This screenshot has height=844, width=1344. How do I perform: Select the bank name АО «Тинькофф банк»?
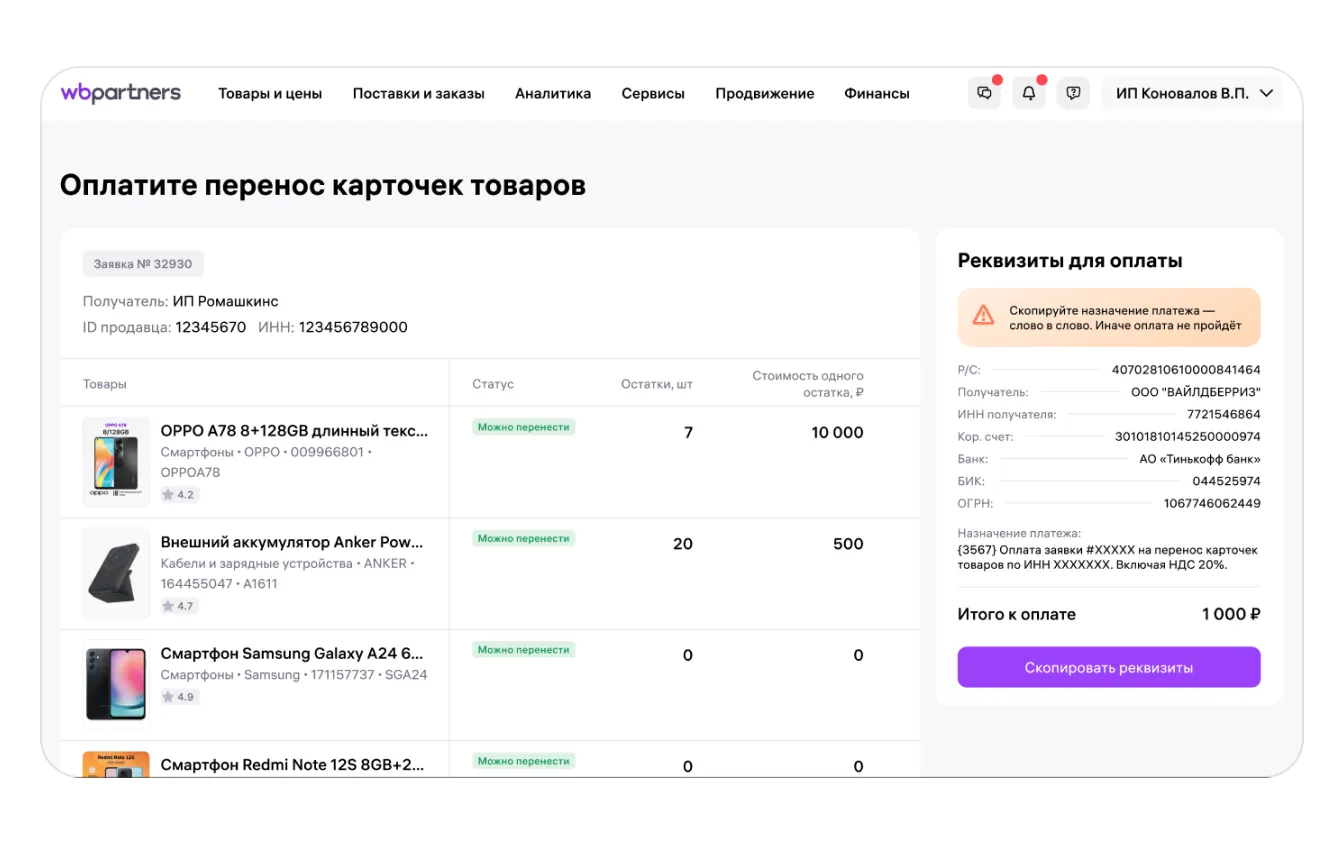click(x=1200, y=459)
